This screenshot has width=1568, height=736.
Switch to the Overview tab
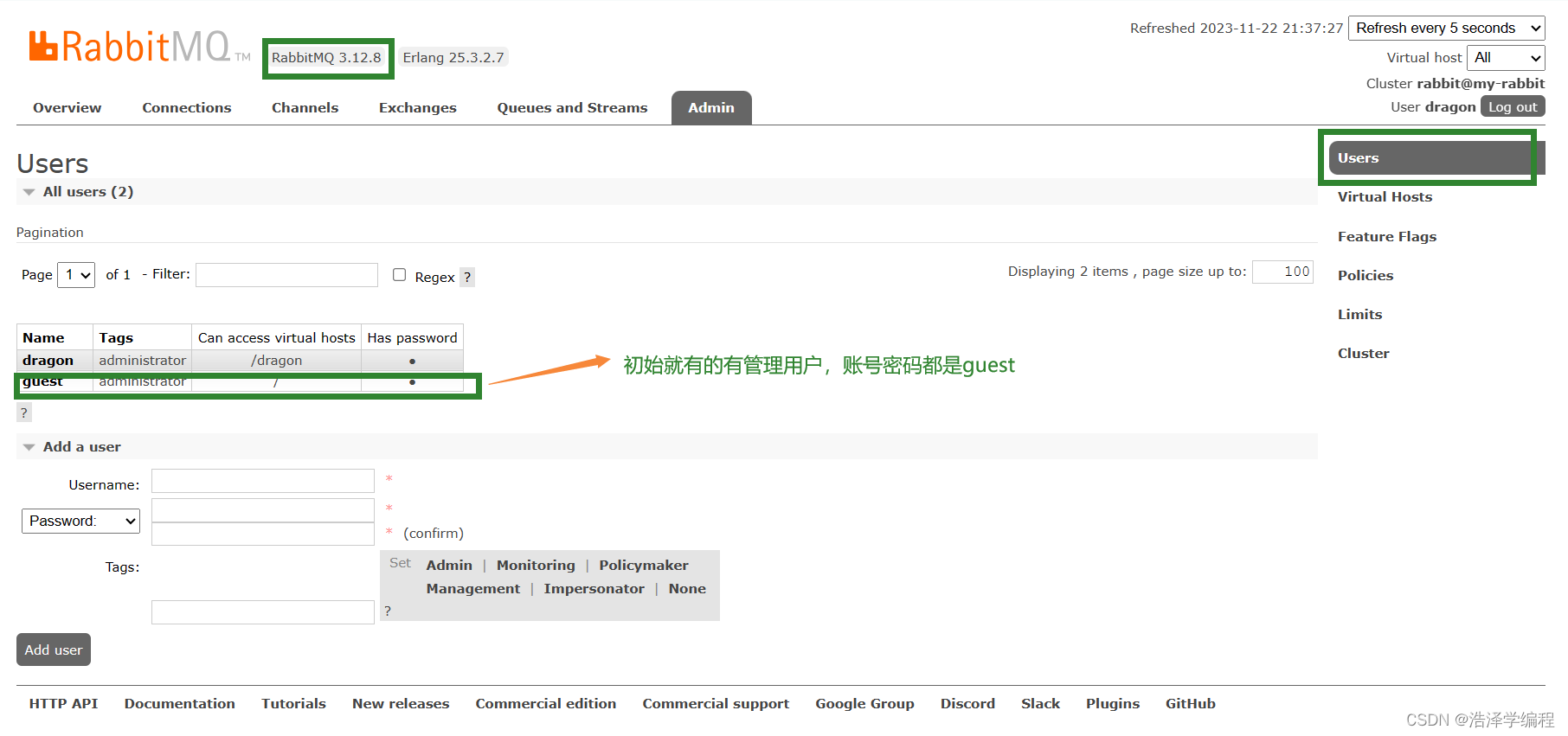pyautogui.click(x=67, y=108)
